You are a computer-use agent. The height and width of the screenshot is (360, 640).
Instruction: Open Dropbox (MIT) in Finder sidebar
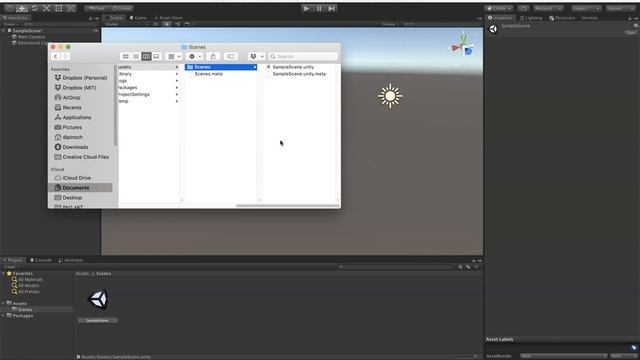coord(76,88)
